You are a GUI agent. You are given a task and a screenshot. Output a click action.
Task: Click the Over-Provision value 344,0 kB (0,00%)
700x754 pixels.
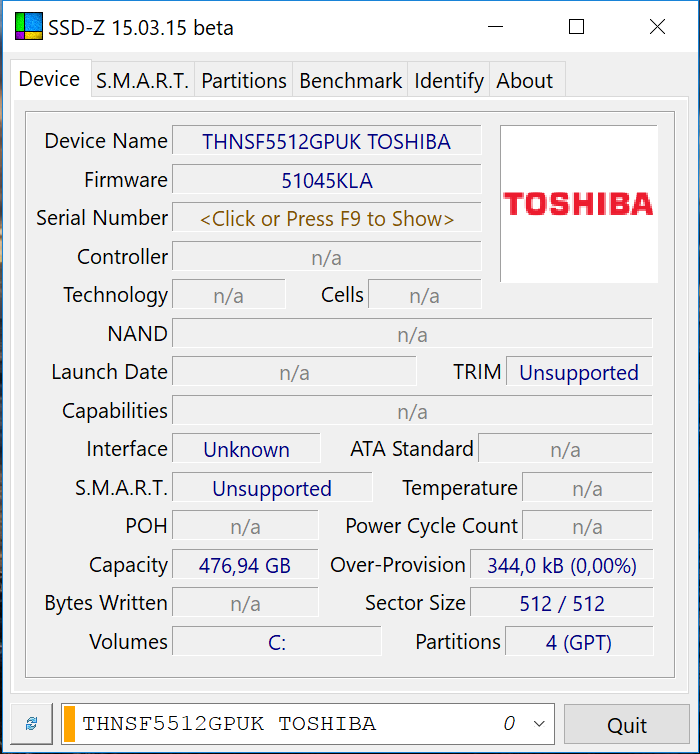pyautogui.click(x=562, y=565)
